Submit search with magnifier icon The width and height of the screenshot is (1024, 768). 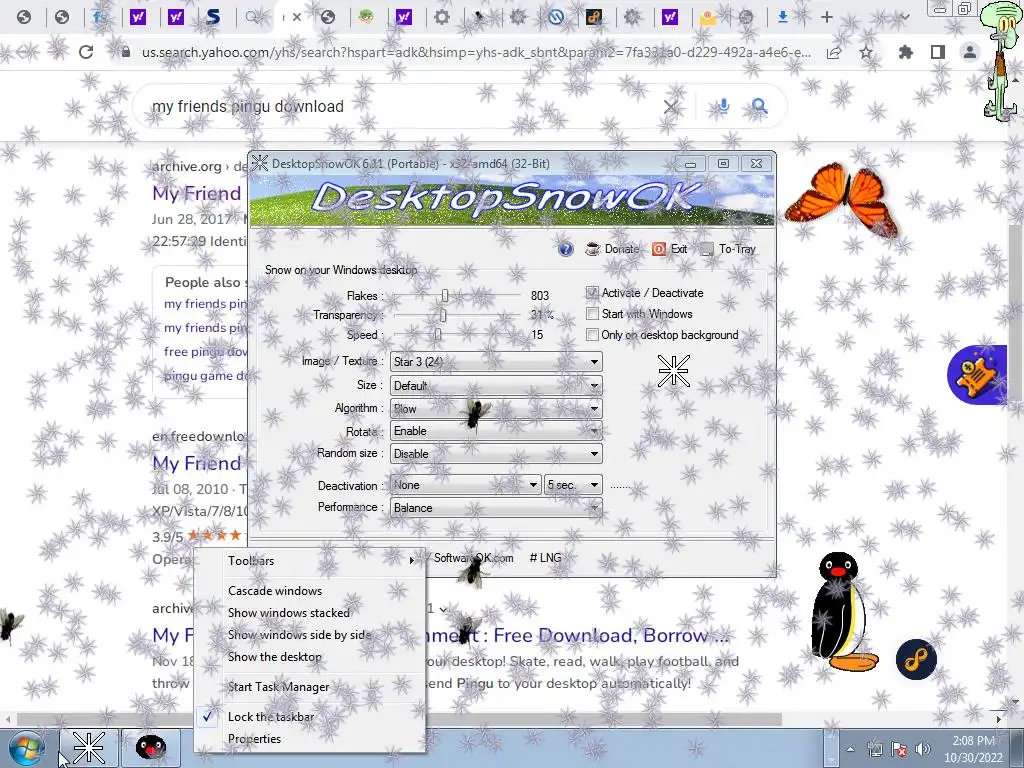pos(759,106)
